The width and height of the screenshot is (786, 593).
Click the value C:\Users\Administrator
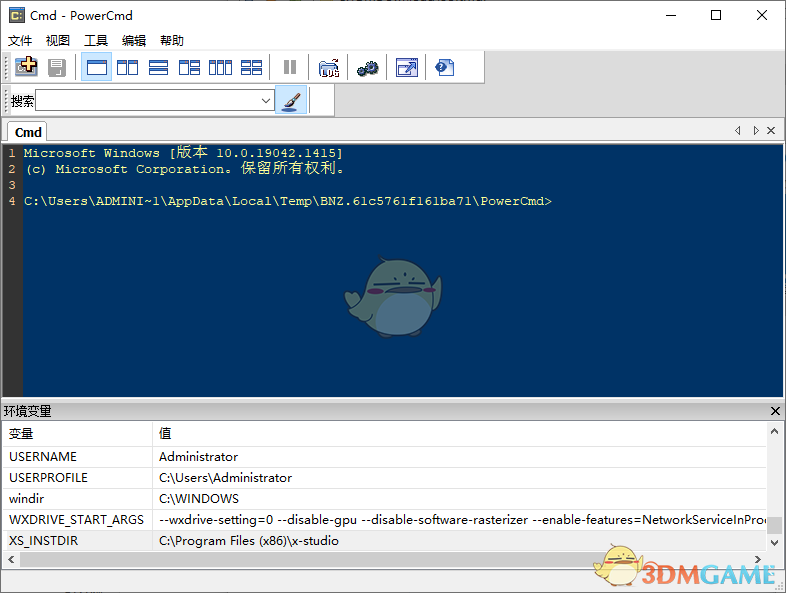[226, 478]
